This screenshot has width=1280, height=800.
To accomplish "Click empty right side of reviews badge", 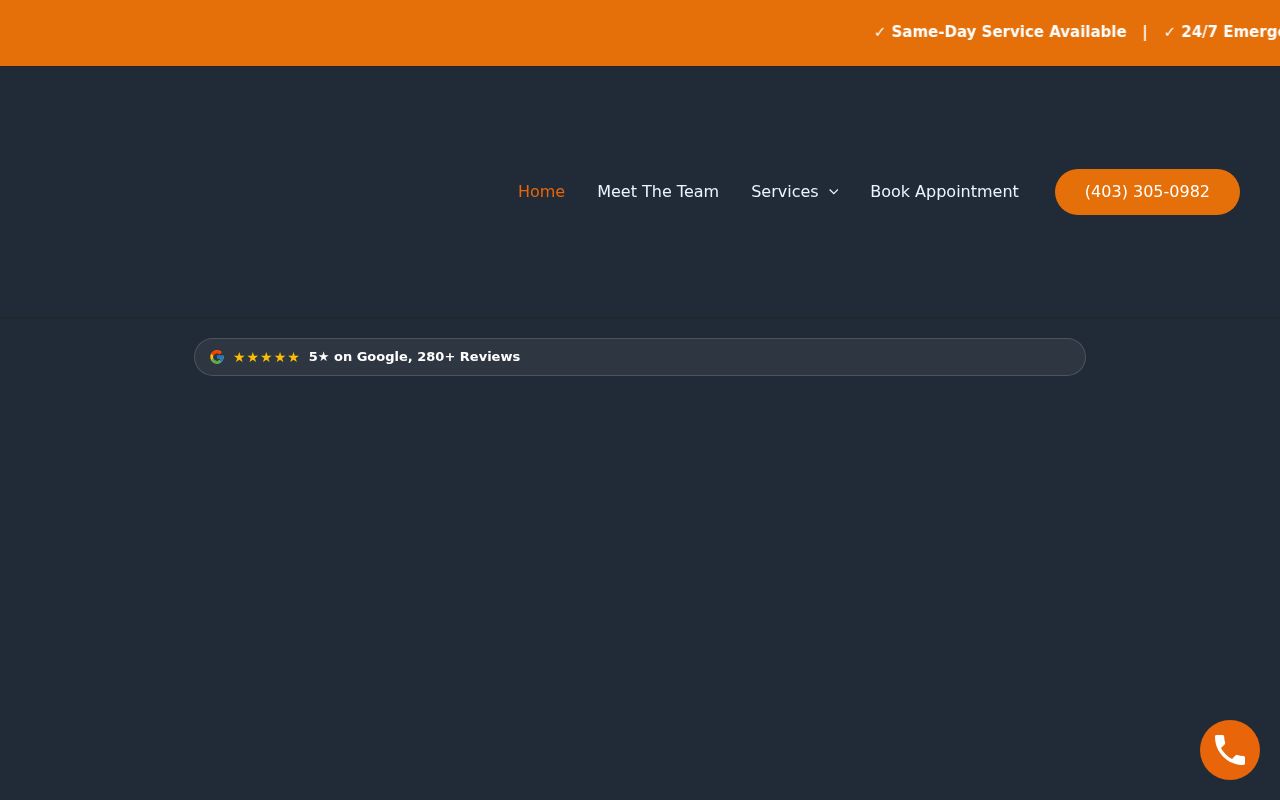I will pyautogui.click(x=800, y=357).
